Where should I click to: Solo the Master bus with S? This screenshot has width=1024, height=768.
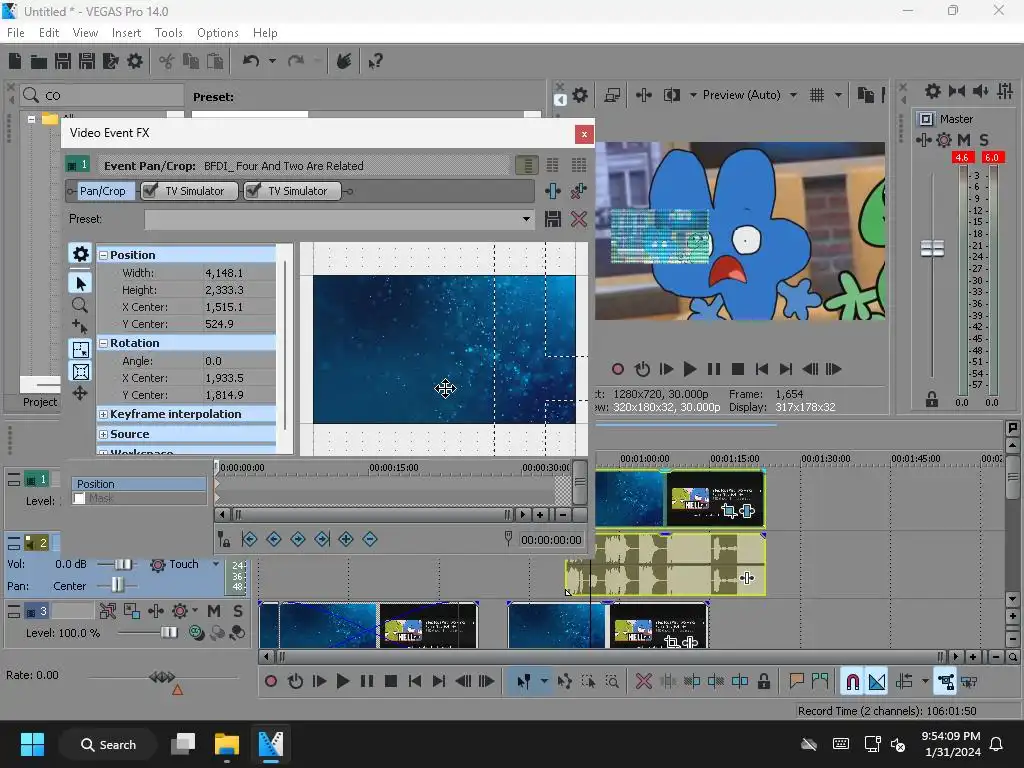click(x=984, y=140)
